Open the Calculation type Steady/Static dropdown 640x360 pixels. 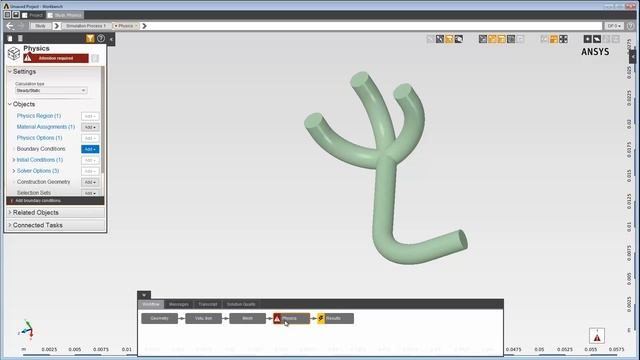(x=51, y=90)
